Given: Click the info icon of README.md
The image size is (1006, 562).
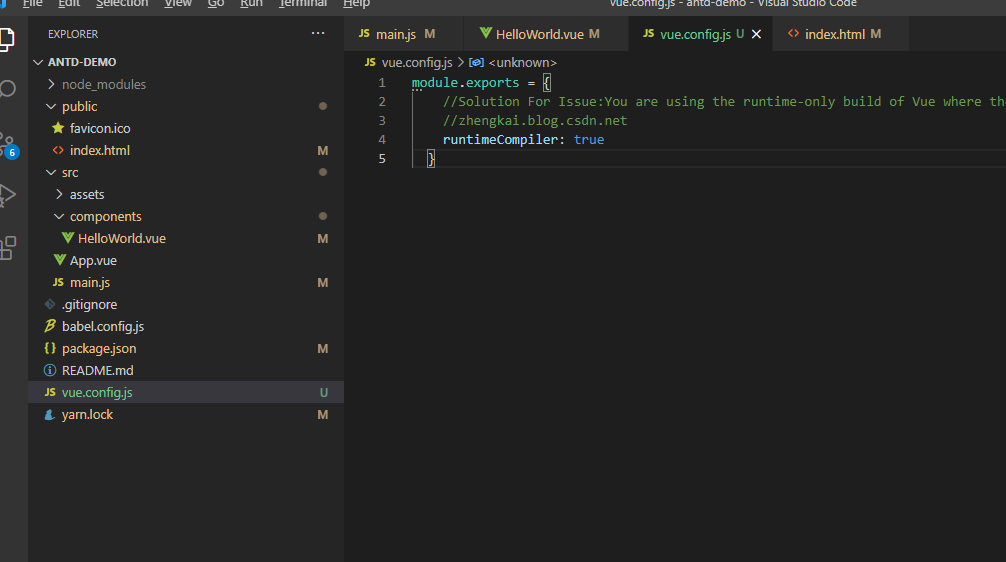Looking at the screenshot, I should [x=49, y=370].
